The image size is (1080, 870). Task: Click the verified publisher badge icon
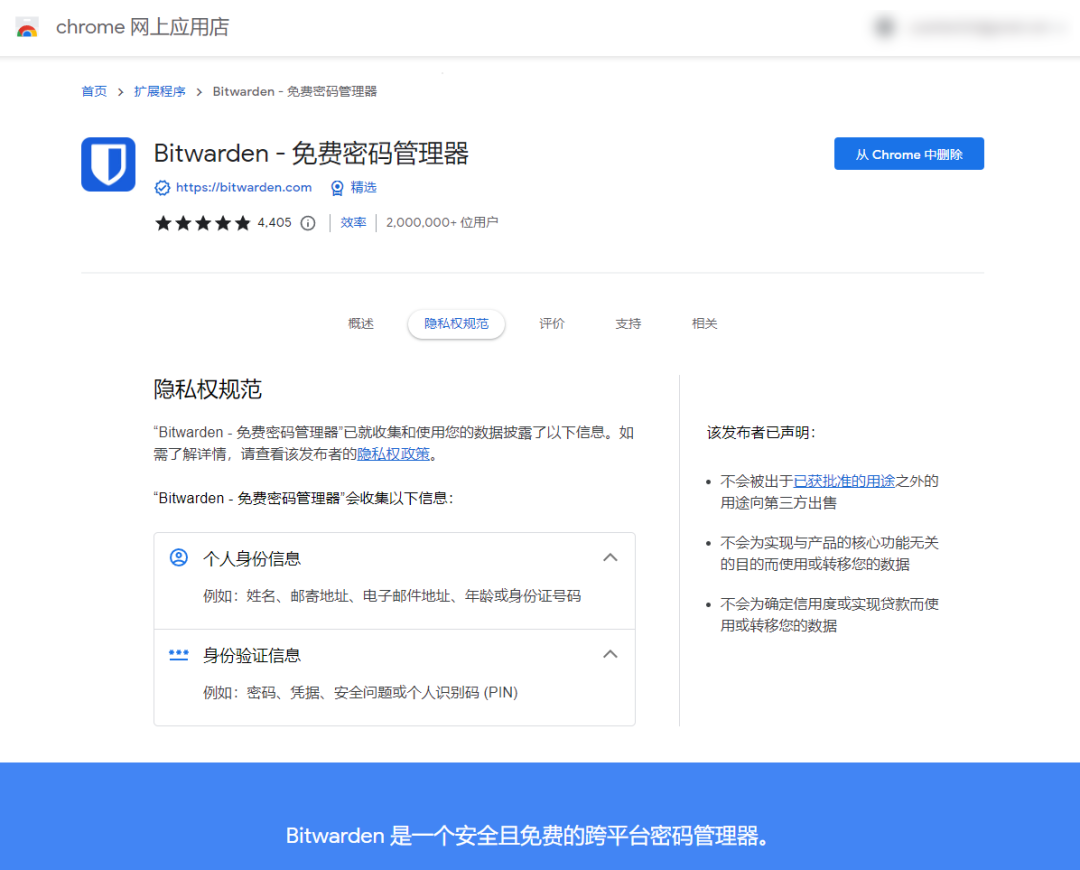(x=162, y=187)
